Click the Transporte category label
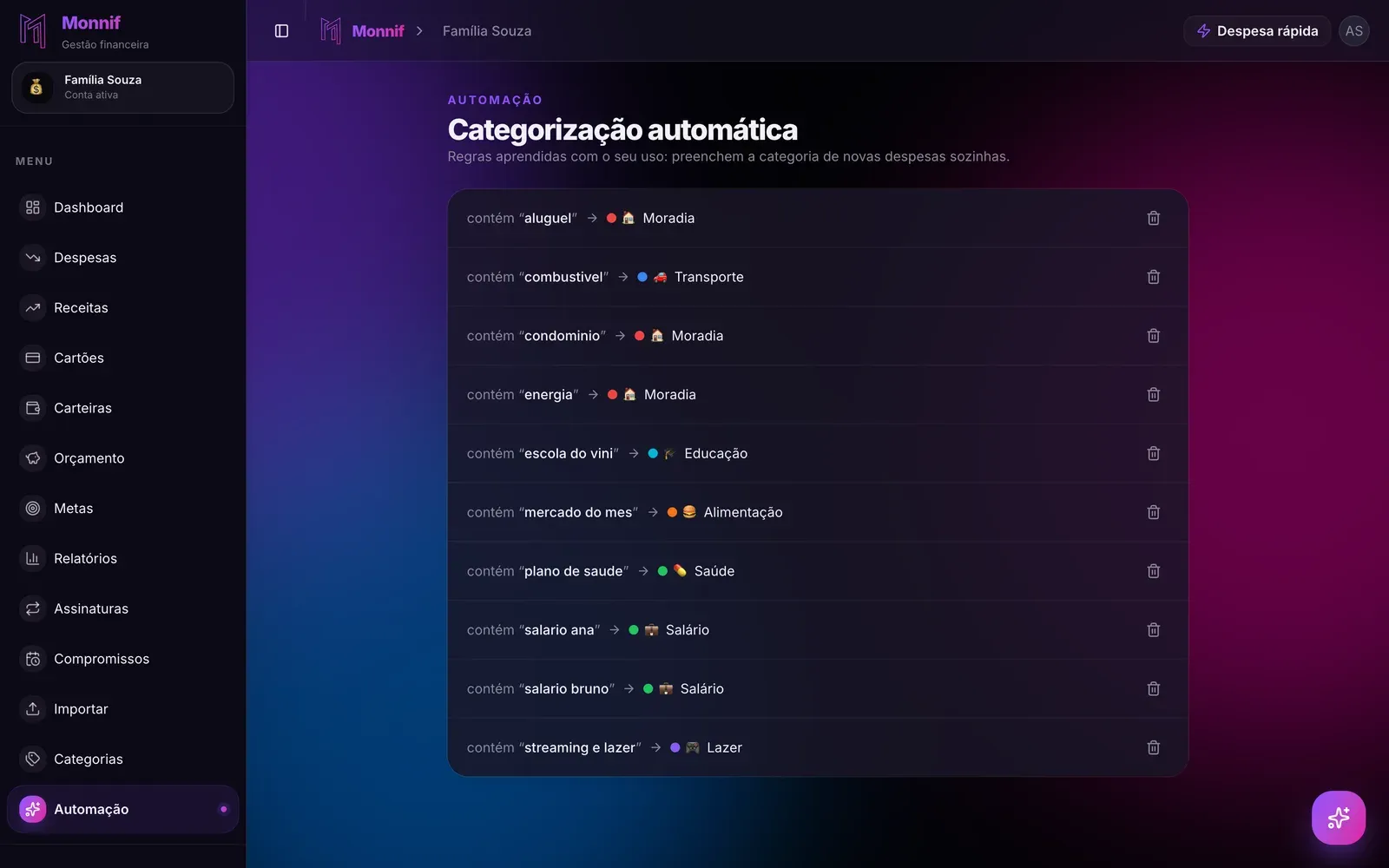The image size is (1389, 868). click(x=709, y=277)
